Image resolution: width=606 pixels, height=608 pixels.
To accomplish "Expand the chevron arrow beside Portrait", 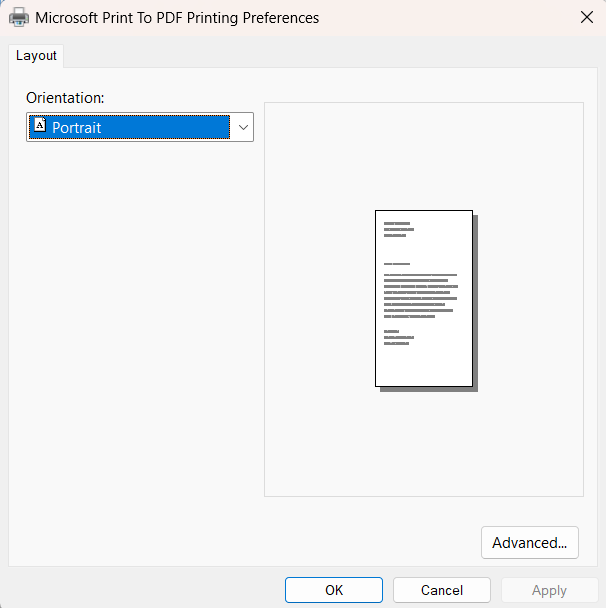I will click(x=242, y=127).
